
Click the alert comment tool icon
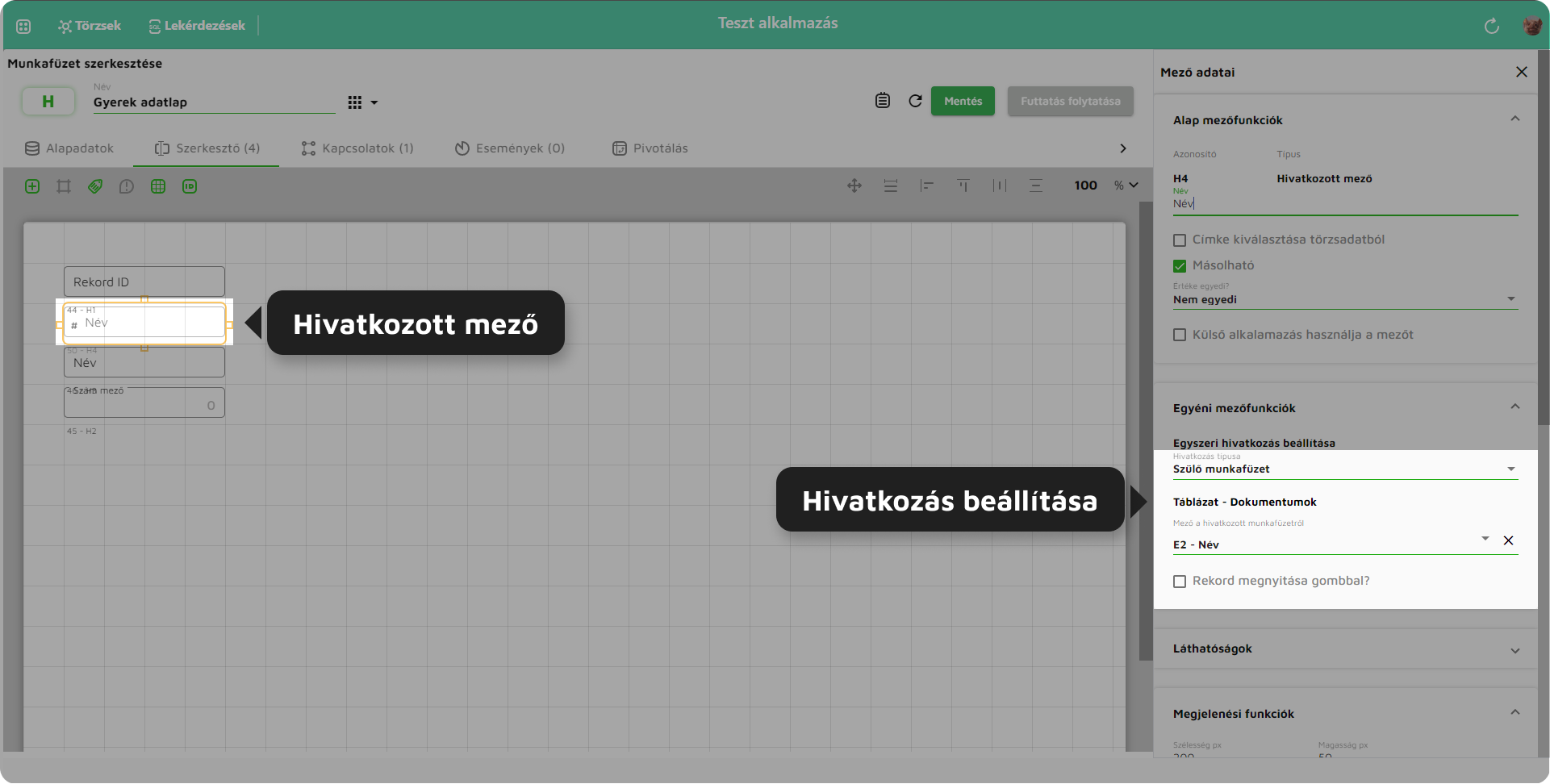point(127,186)
